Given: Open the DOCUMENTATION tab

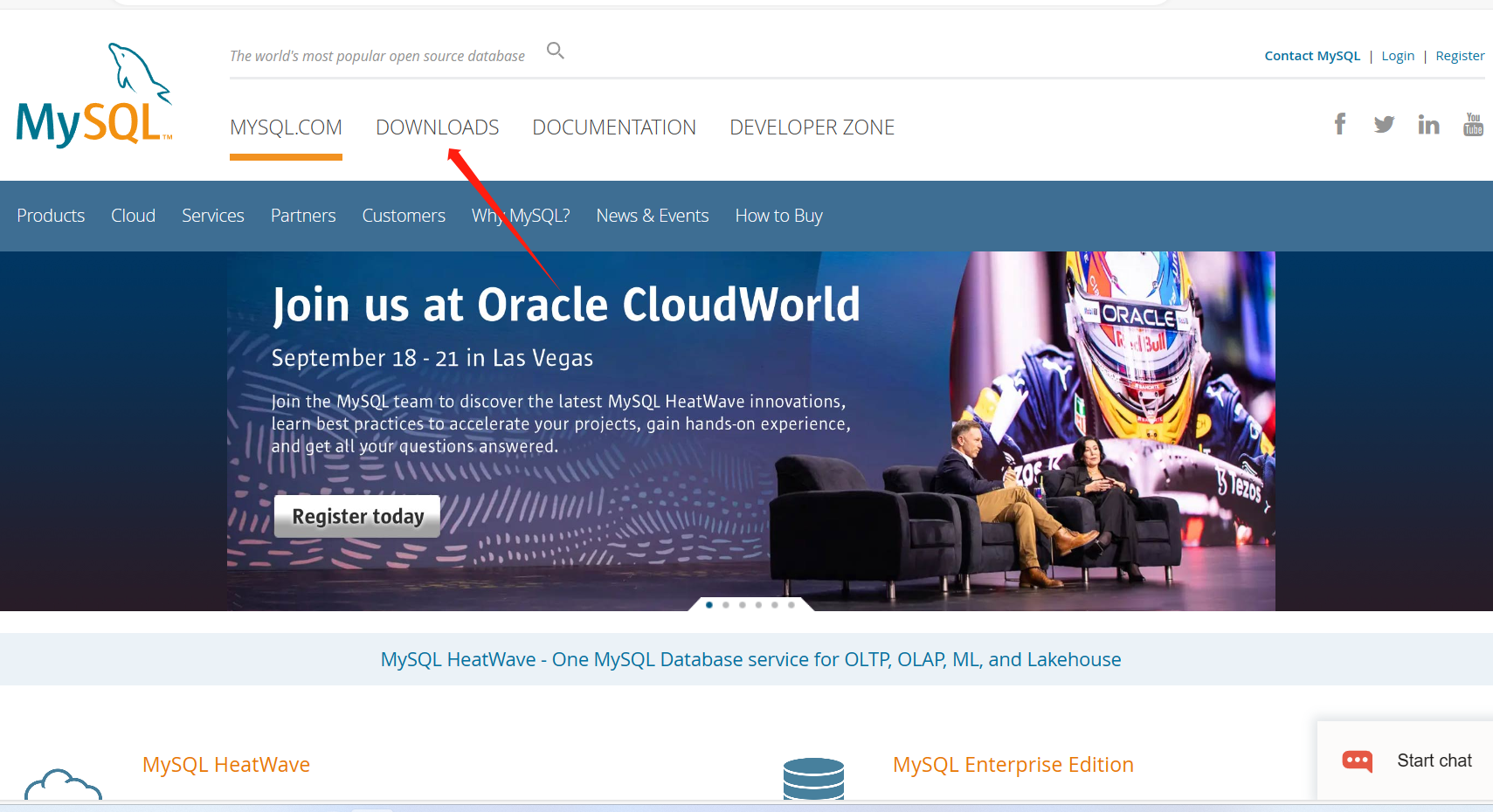Looking at the screenshot, I should tap(614, 127).
